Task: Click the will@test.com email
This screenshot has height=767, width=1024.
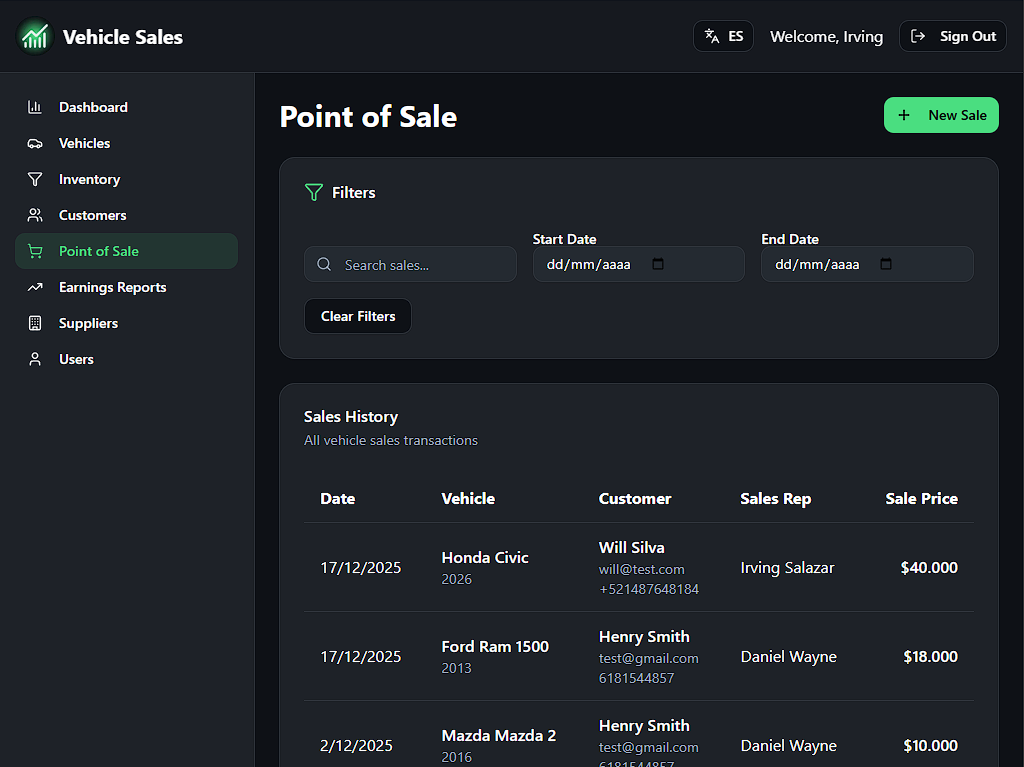Action: tap(641, 569)
